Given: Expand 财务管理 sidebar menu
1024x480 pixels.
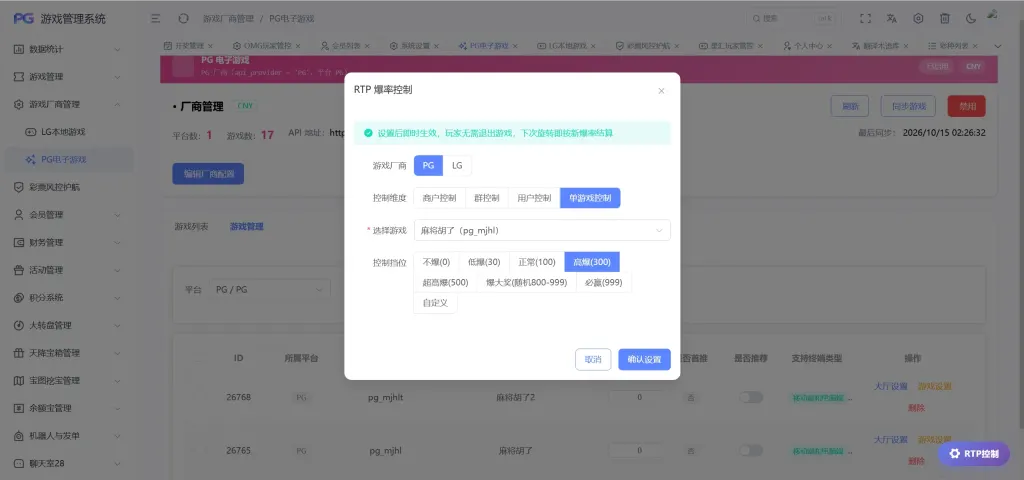Looking at the screenshot, I should pyautogui.click(x=117, y=242).
